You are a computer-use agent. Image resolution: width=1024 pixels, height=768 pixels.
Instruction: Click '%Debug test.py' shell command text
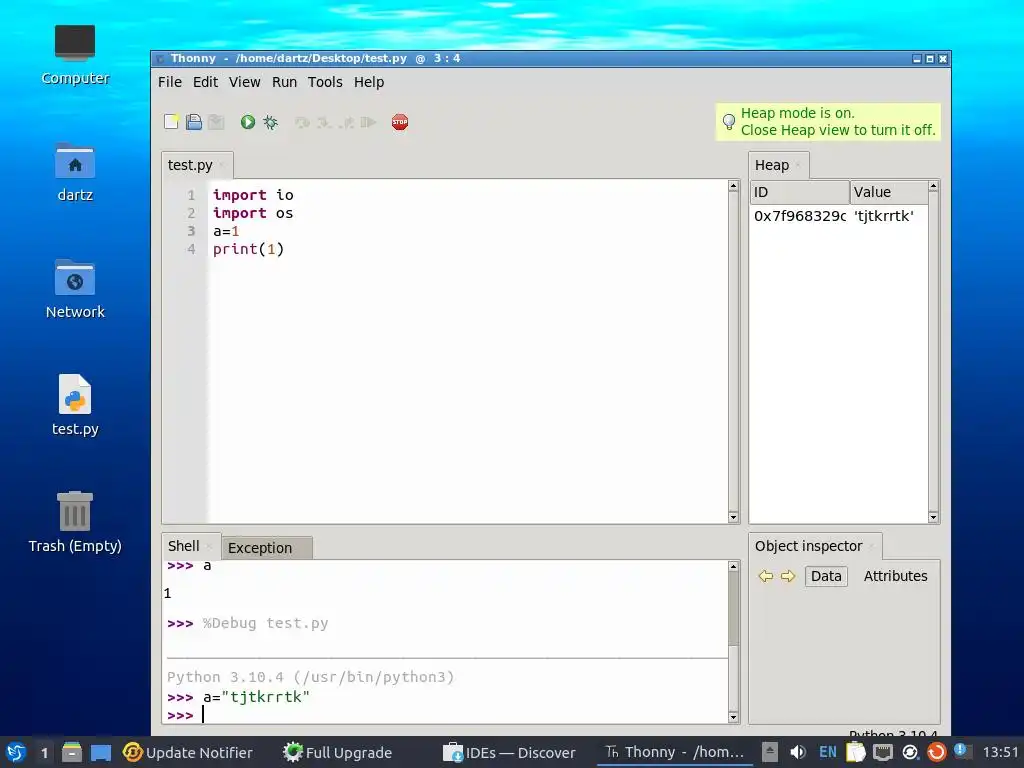(265, 623)
